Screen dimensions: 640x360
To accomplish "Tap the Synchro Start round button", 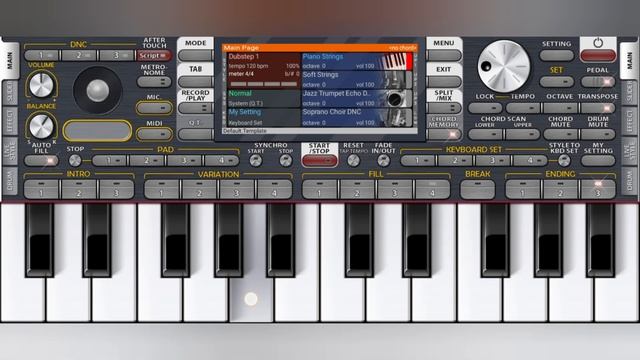I will click(256, 160).
